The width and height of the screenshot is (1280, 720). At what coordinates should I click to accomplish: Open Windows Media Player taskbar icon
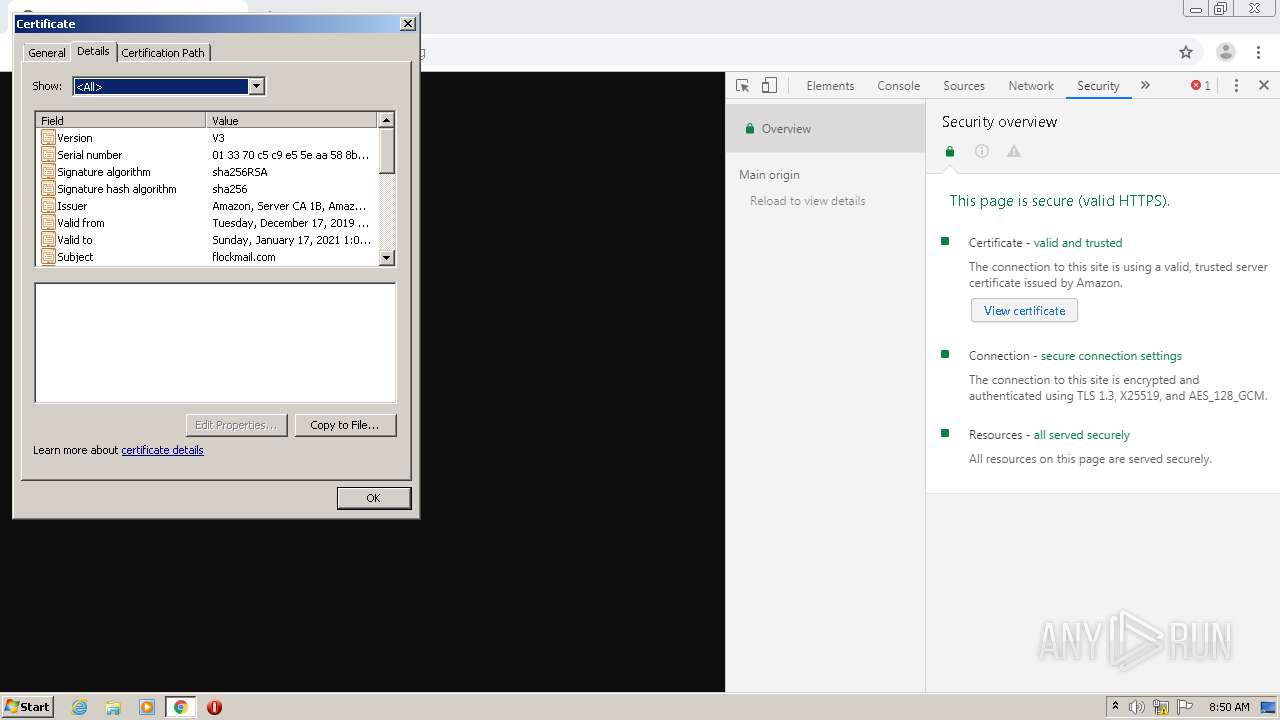[x=147, y=707]
